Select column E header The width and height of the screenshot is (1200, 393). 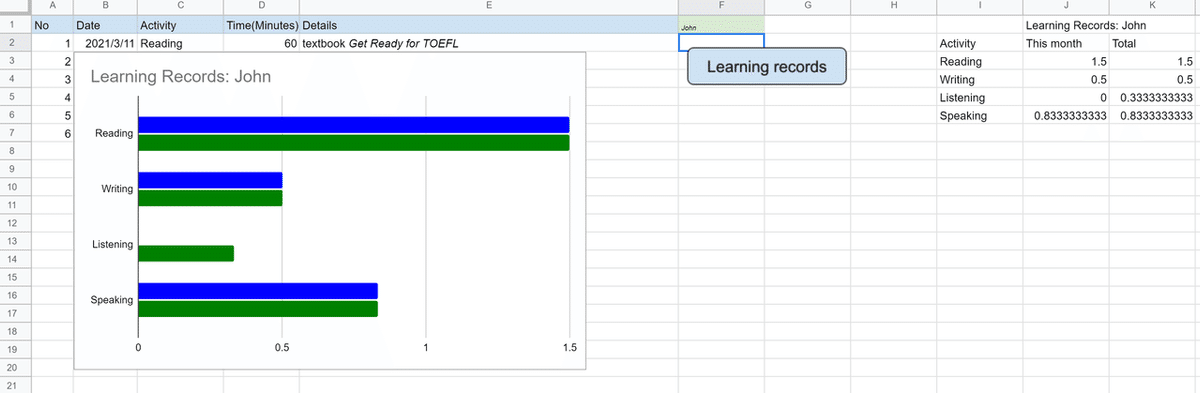click(488, 7)
